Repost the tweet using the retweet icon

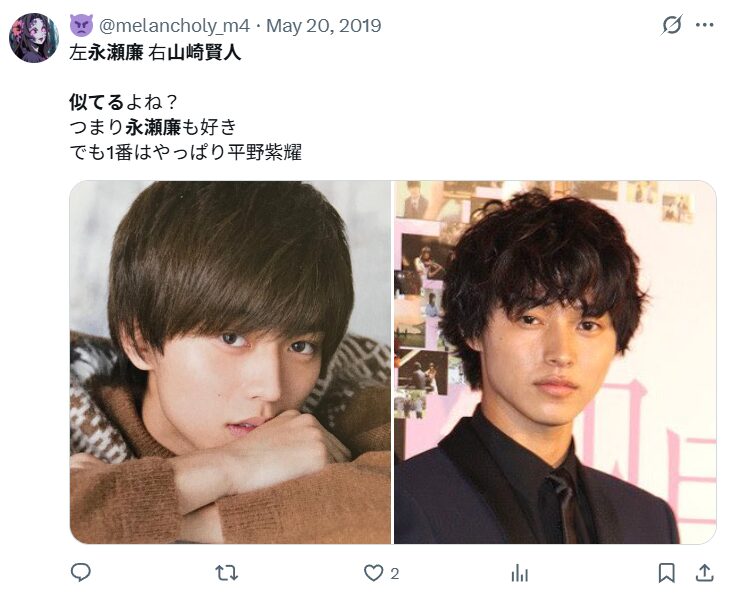(x=226, y=573)
